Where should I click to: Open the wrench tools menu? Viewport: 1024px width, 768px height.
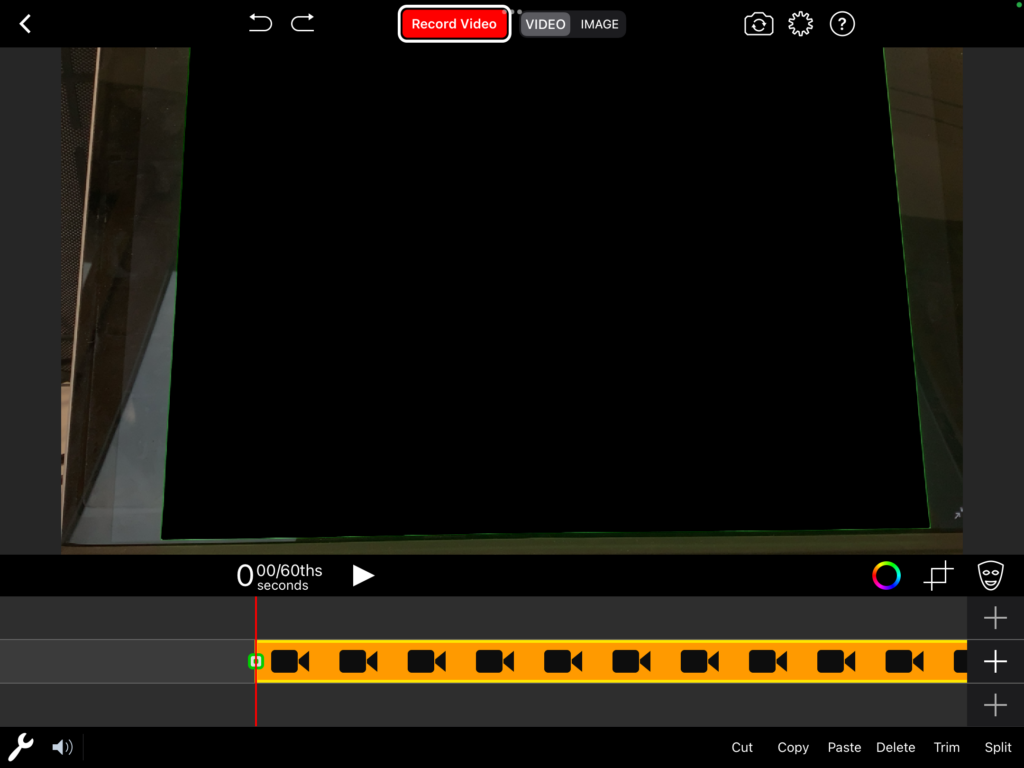[x=21, y=746]
